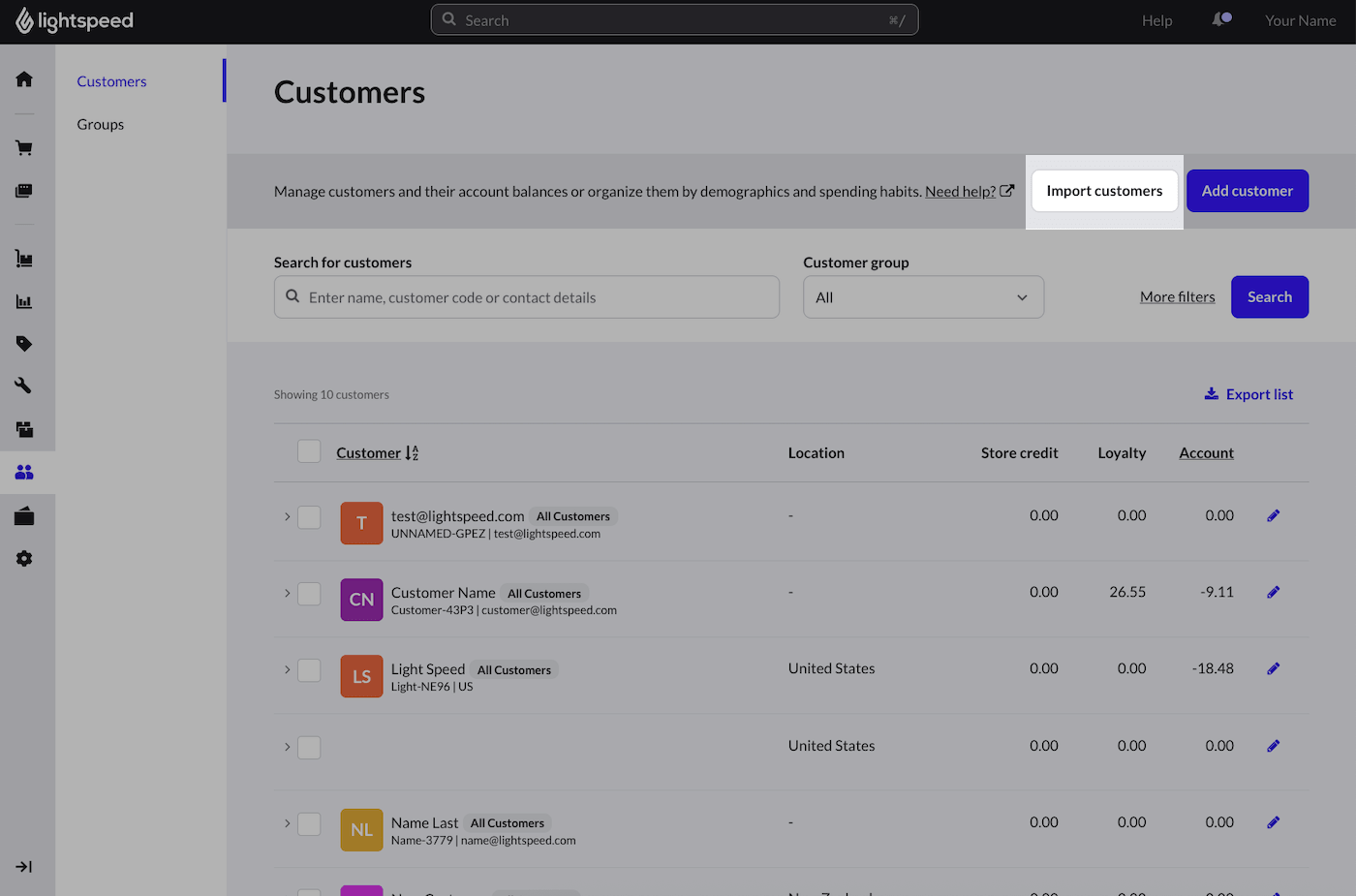Image resolution: width=1356 pixels, height=896 pixels.
Task: Open the notifications bell
Action: click(1221, 19)
